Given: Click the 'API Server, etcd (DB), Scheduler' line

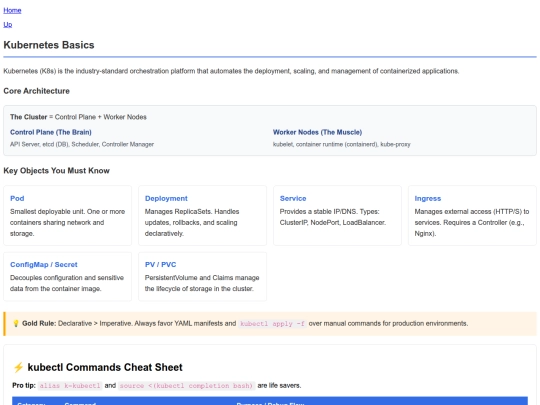Looking at the screenshot, I should coord(82,144).
